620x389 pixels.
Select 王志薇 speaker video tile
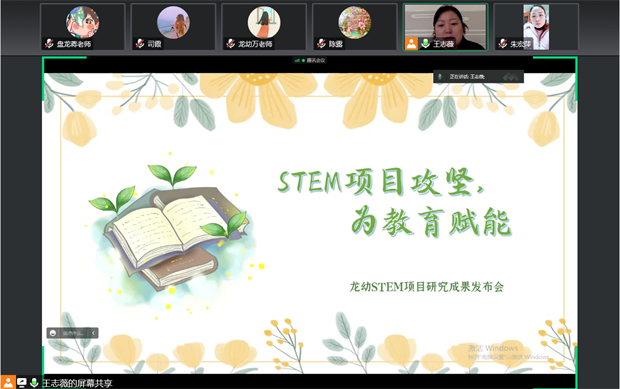tap(445, 27)
